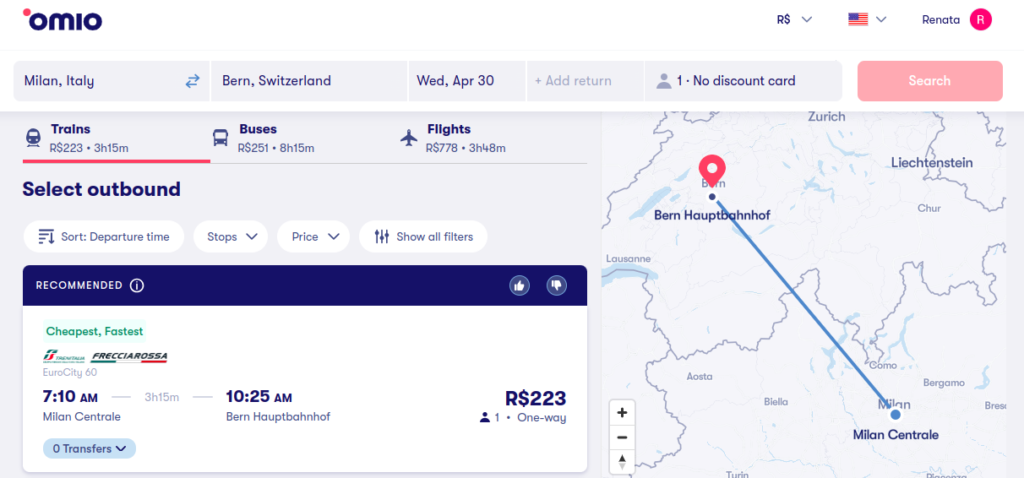Switch to the Flights tab
The image size is (1024, 478).
452,138
